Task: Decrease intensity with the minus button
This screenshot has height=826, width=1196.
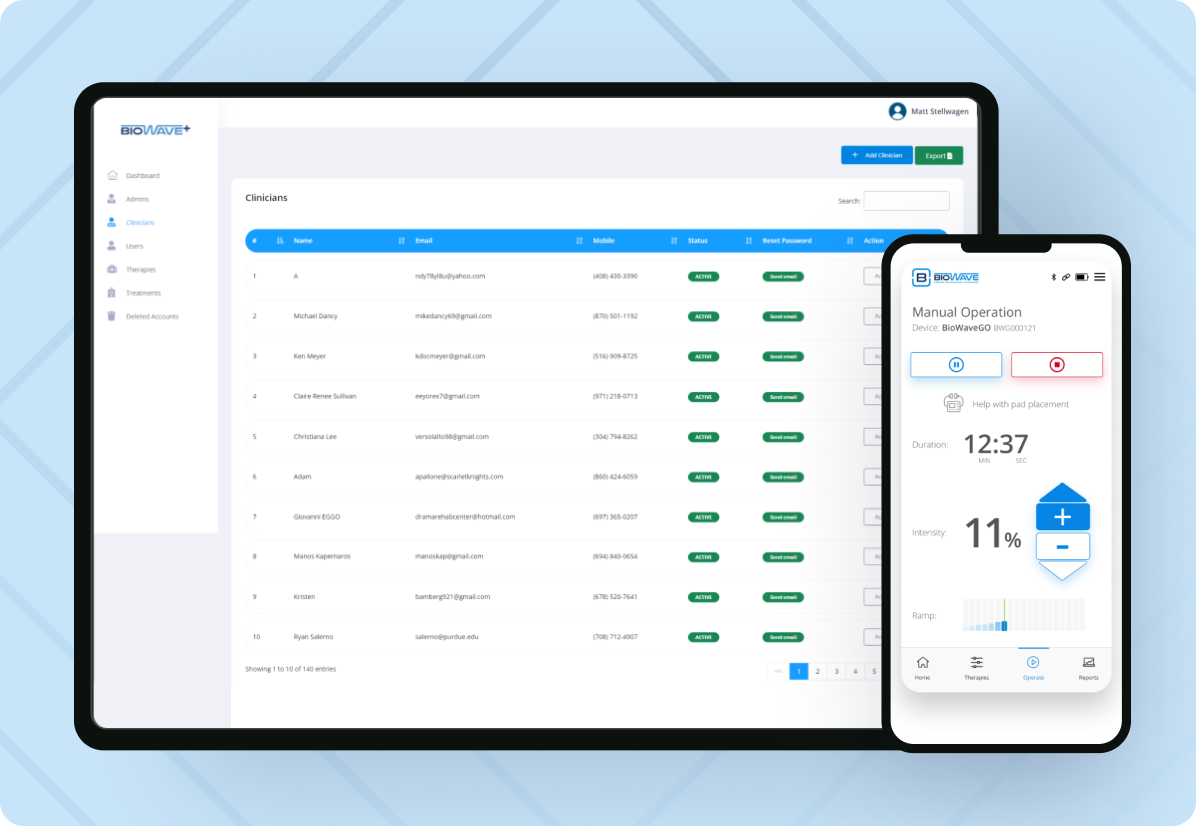Action: point(1062,547)
